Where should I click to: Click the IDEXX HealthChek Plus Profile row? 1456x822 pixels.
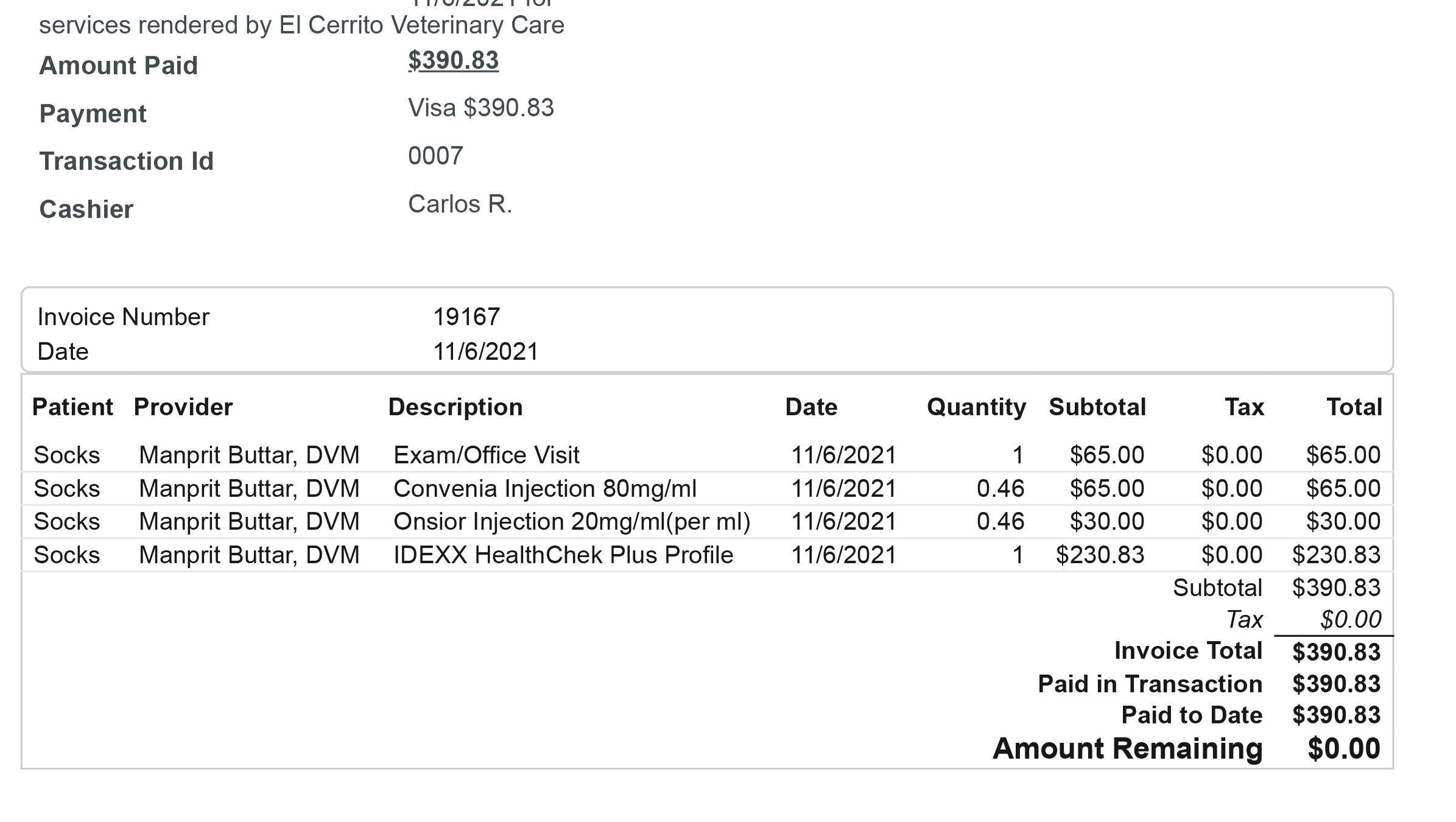point(563,555)
